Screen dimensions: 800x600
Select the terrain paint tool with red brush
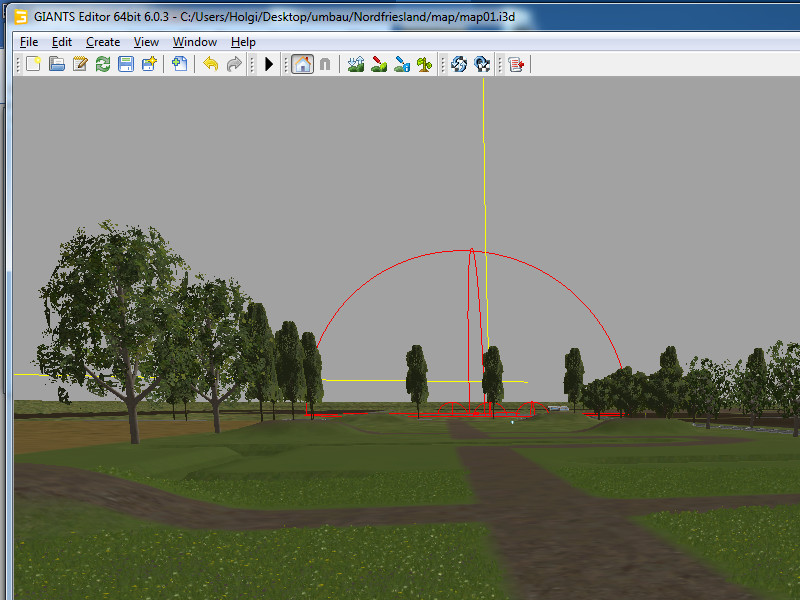378,64
